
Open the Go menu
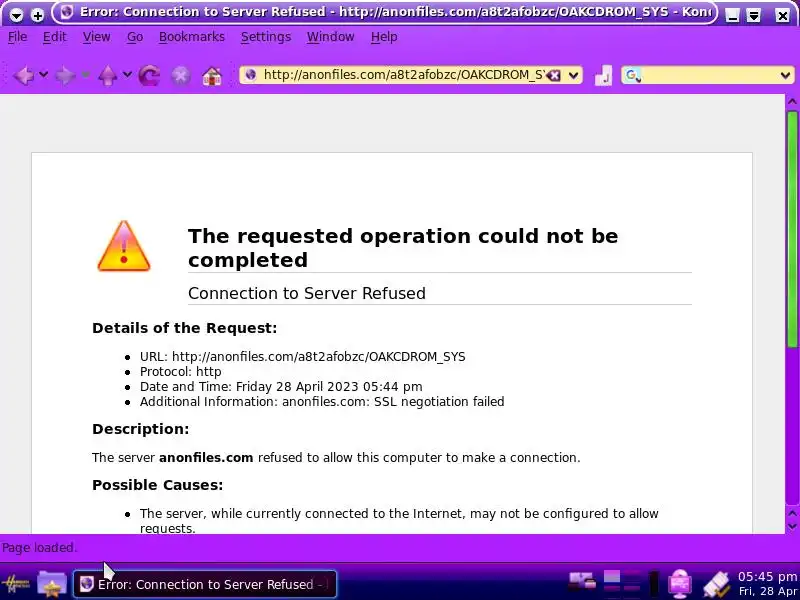click(135, 37)
